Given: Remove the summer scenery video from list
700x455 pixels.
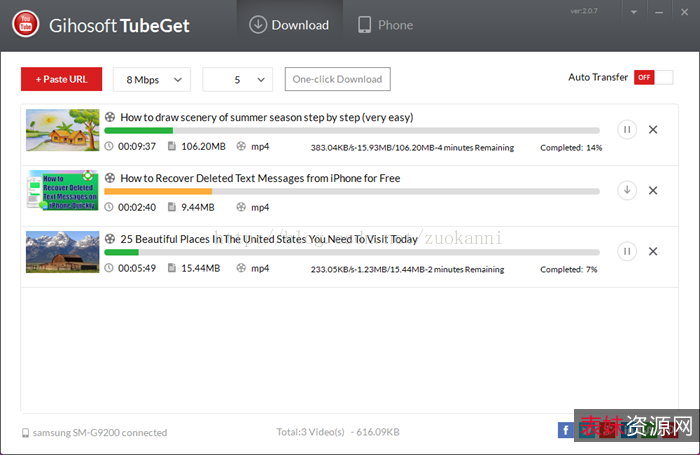Looking at the screenshot, I should click(653, 129).
